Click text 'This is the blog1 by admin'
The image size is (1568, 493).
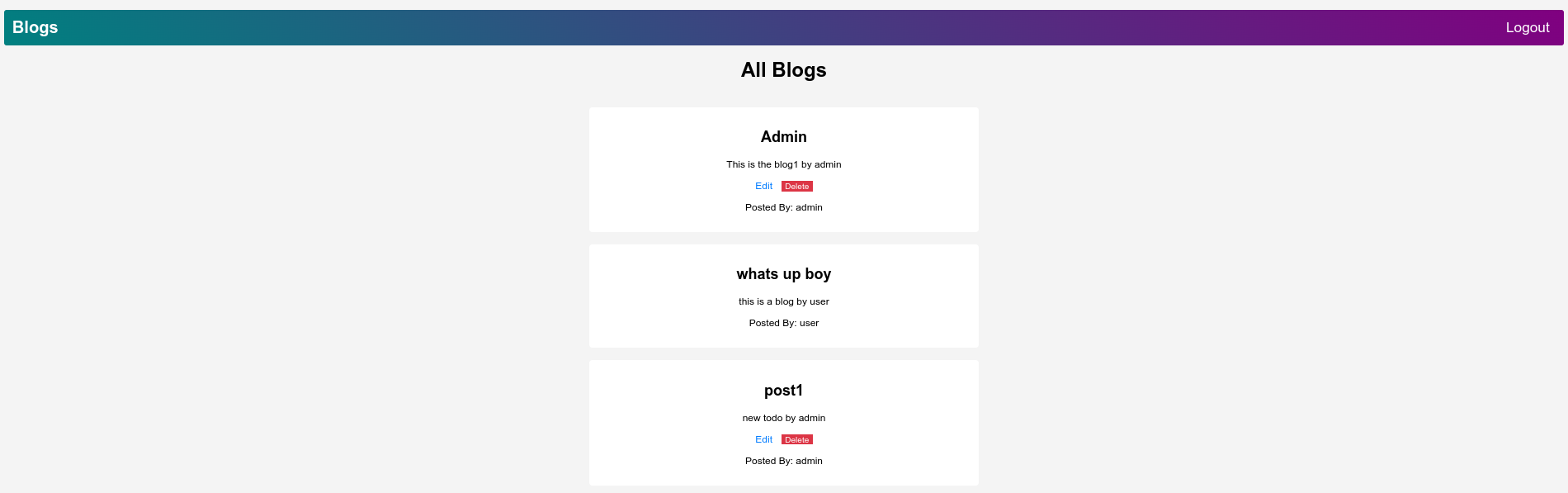tap(783, 164)
